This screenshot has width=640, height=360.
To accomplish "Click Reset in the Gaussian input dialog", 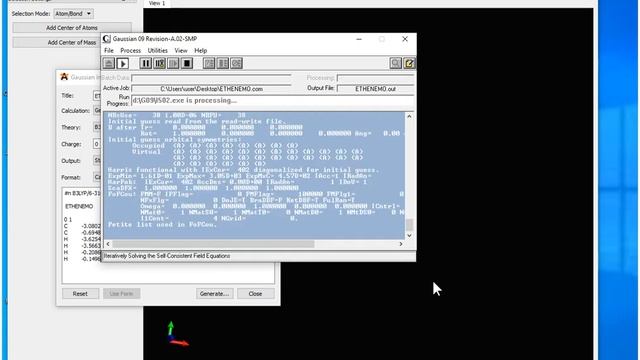I will 80,293.
